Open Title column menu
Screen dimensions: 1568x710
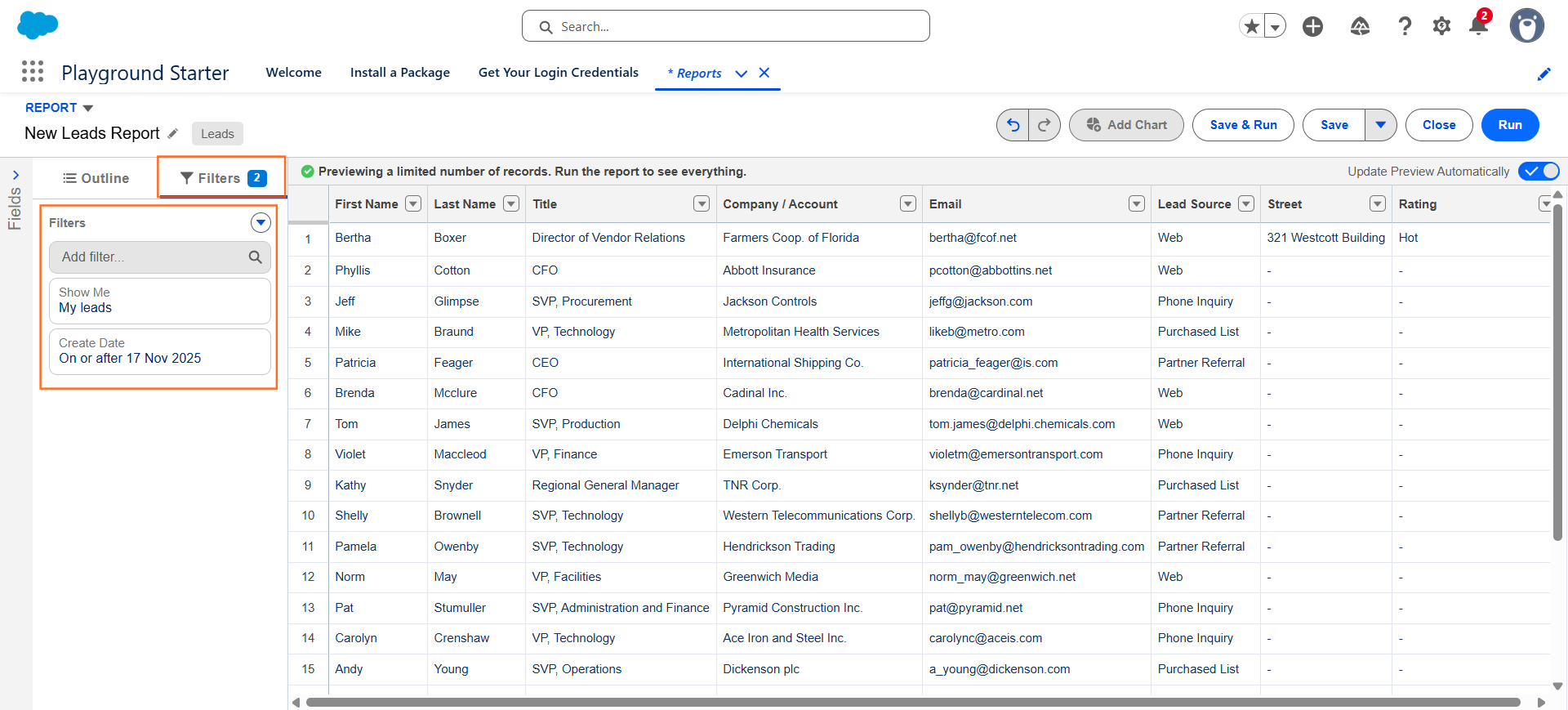coord(702,203)
